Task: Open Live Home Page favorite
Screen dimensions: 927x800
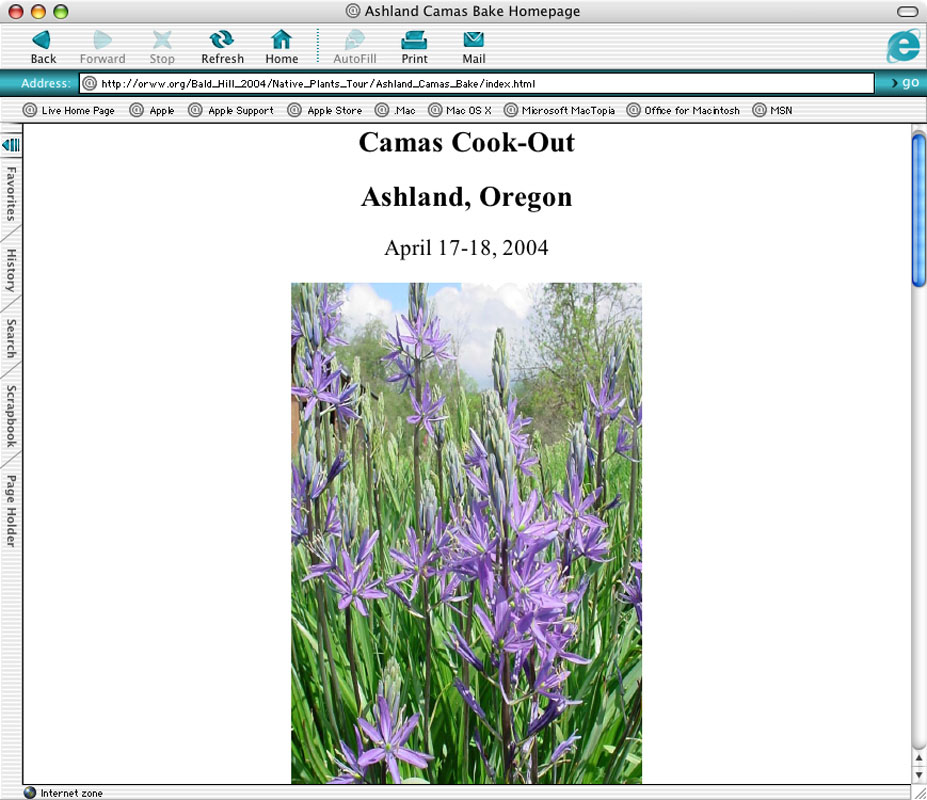Action: tap(69, 110)
